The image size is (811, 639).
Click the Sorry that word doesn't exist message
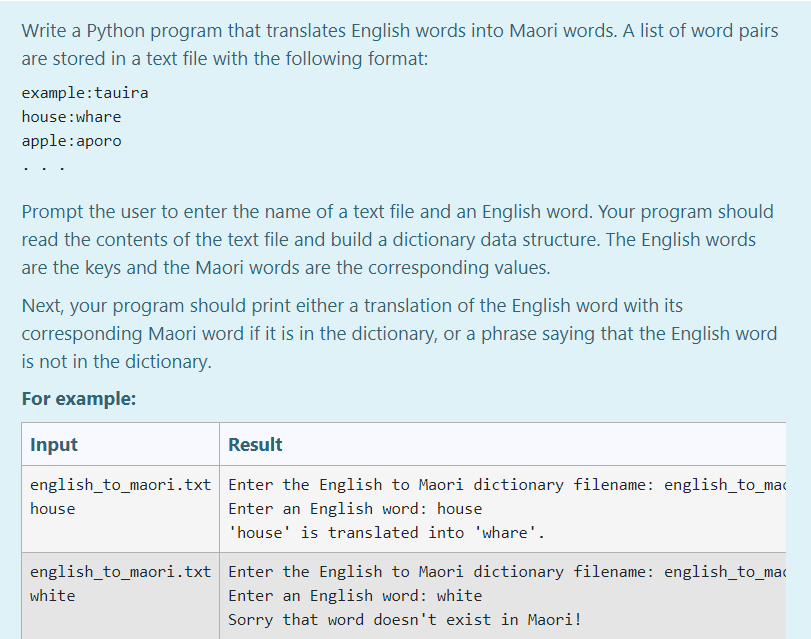click(x=402, y=619)
